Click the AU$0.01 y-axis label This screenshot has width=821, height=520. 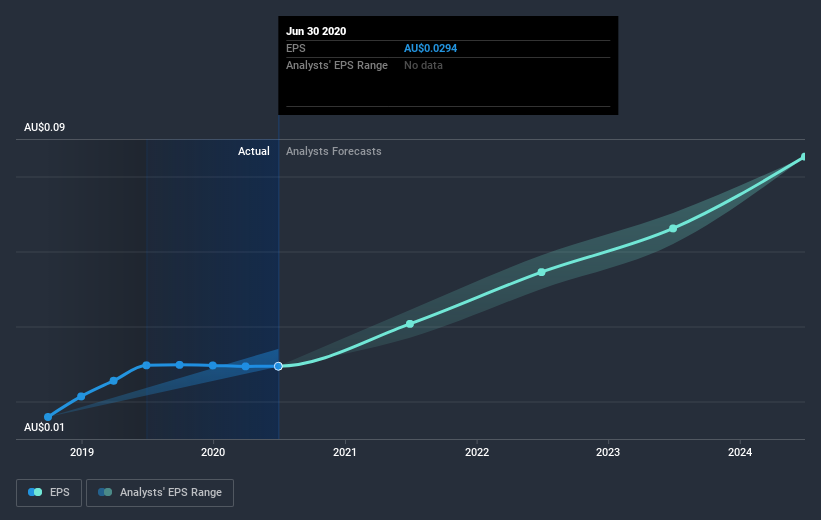tap(44, 427)
